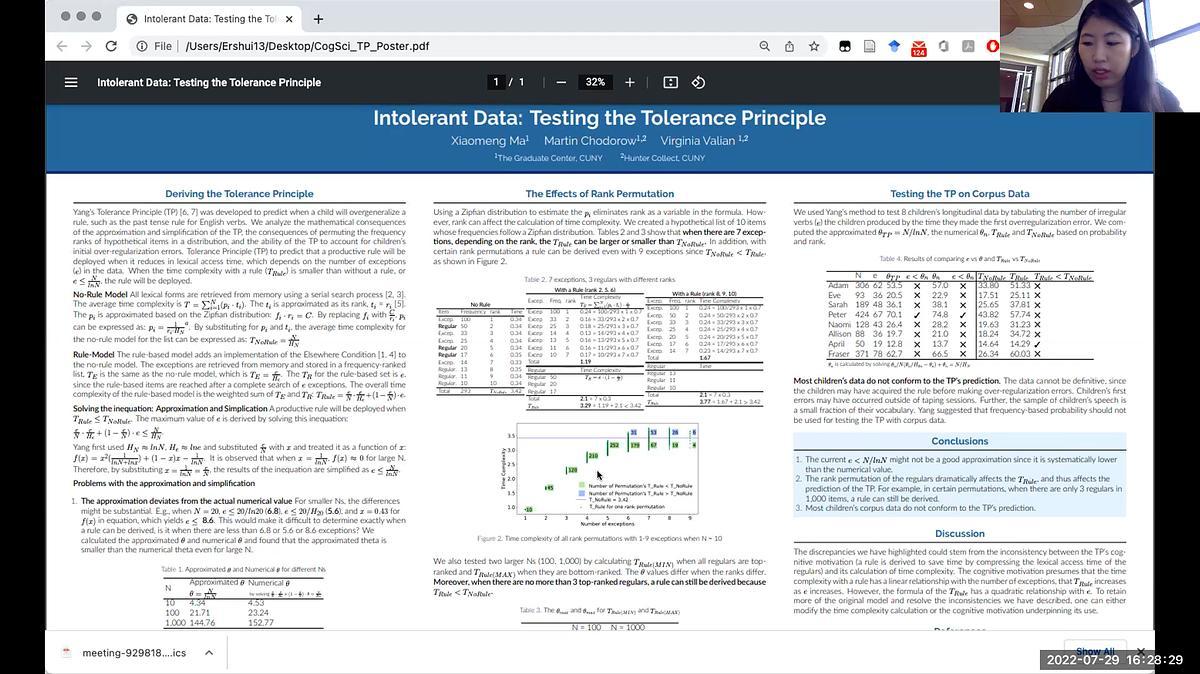
Task: Open the blue graduation cap extension
Action: coord(893,46)
